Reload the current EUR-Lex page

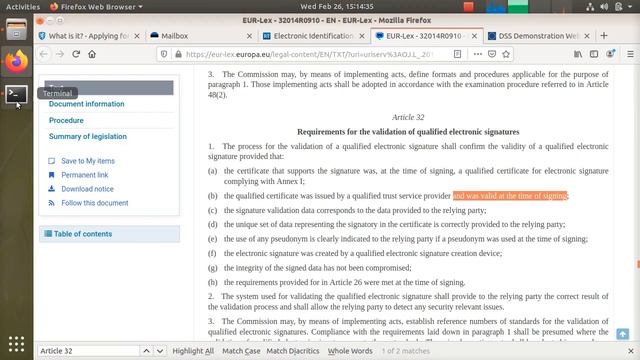click(76, 54)
